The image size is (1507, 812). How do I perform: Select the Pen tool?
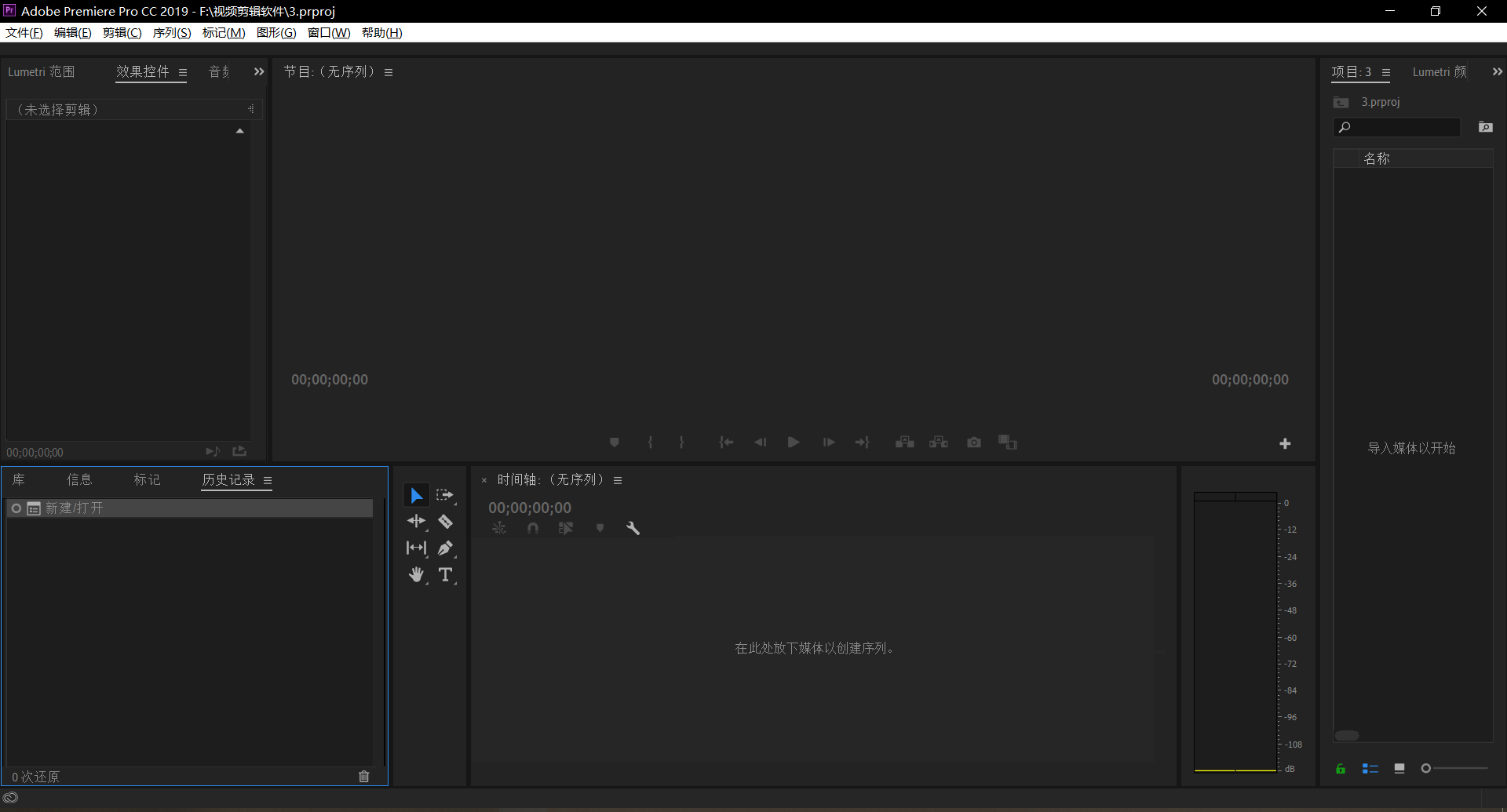coord(445,548)
